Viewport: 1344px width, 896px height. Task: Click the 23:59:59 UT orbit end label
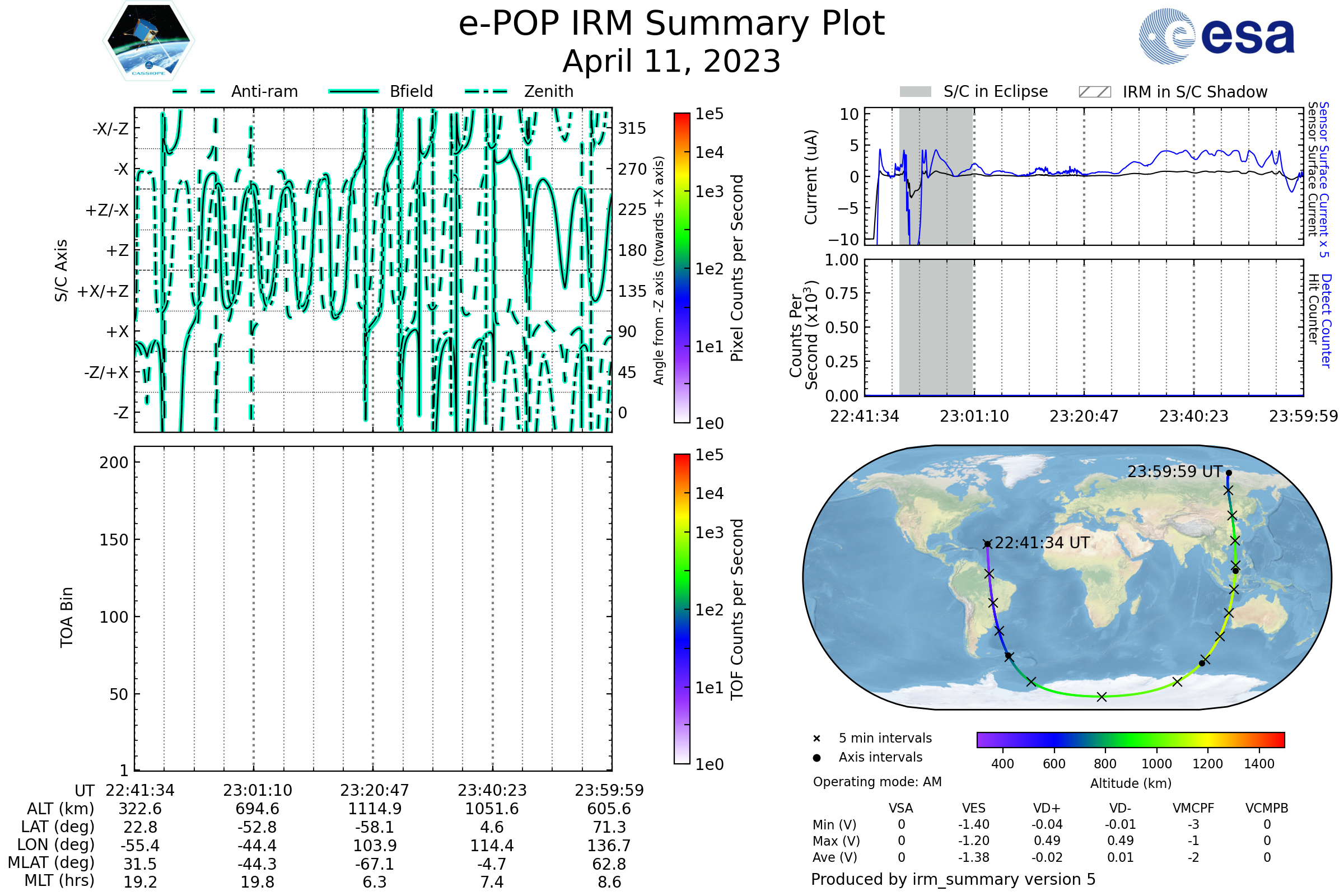click(x=1174, y=472)
